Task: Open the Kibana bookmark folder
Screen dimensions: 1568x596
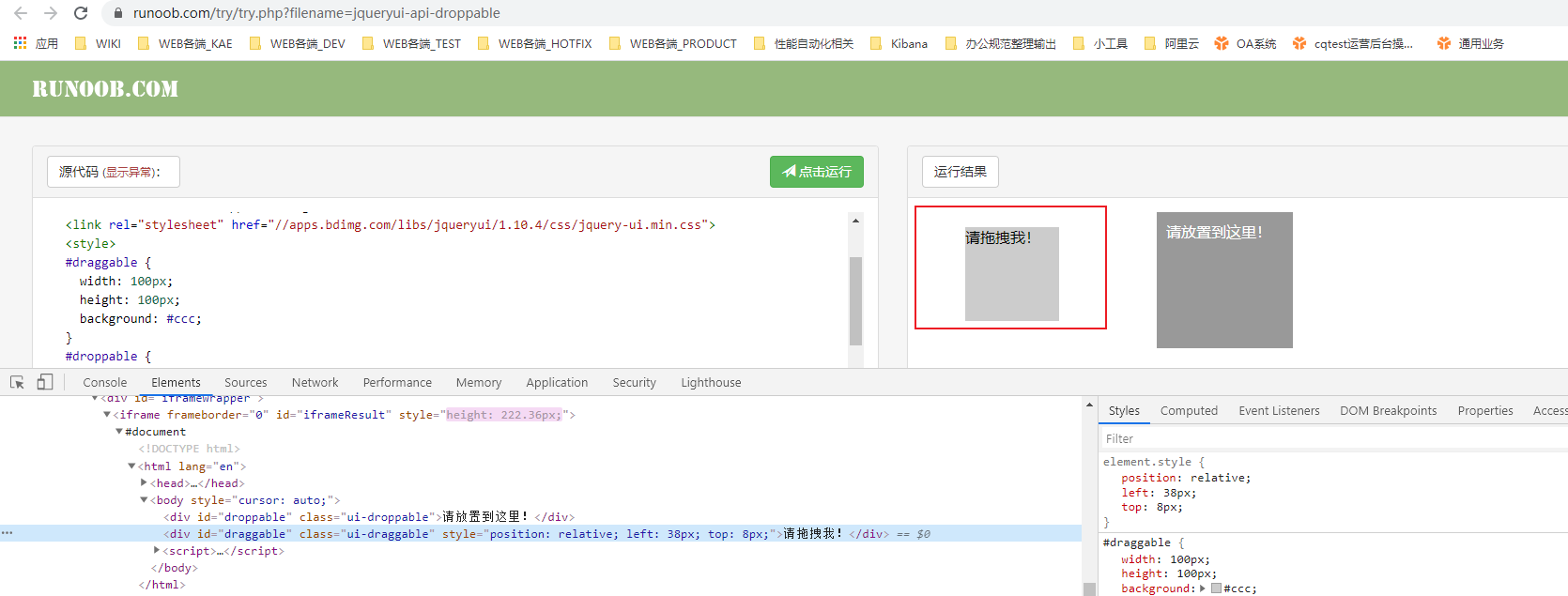Action: coord(899,43)
